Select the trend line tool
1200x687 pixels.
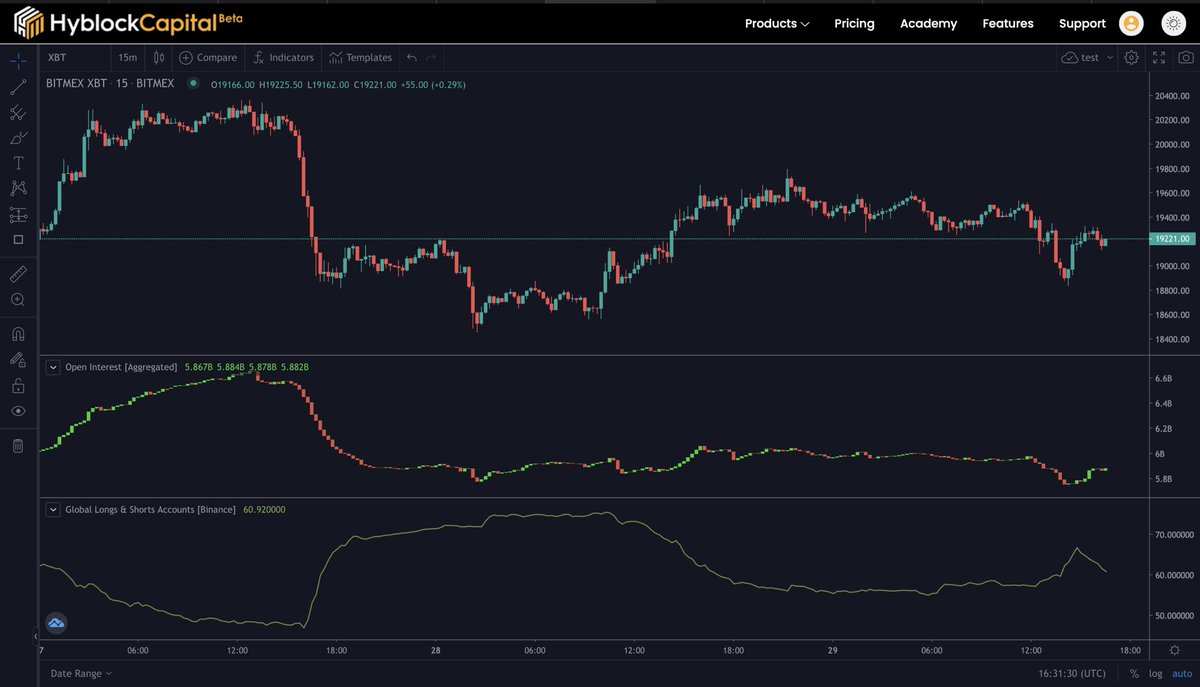[x=18, y=87]
